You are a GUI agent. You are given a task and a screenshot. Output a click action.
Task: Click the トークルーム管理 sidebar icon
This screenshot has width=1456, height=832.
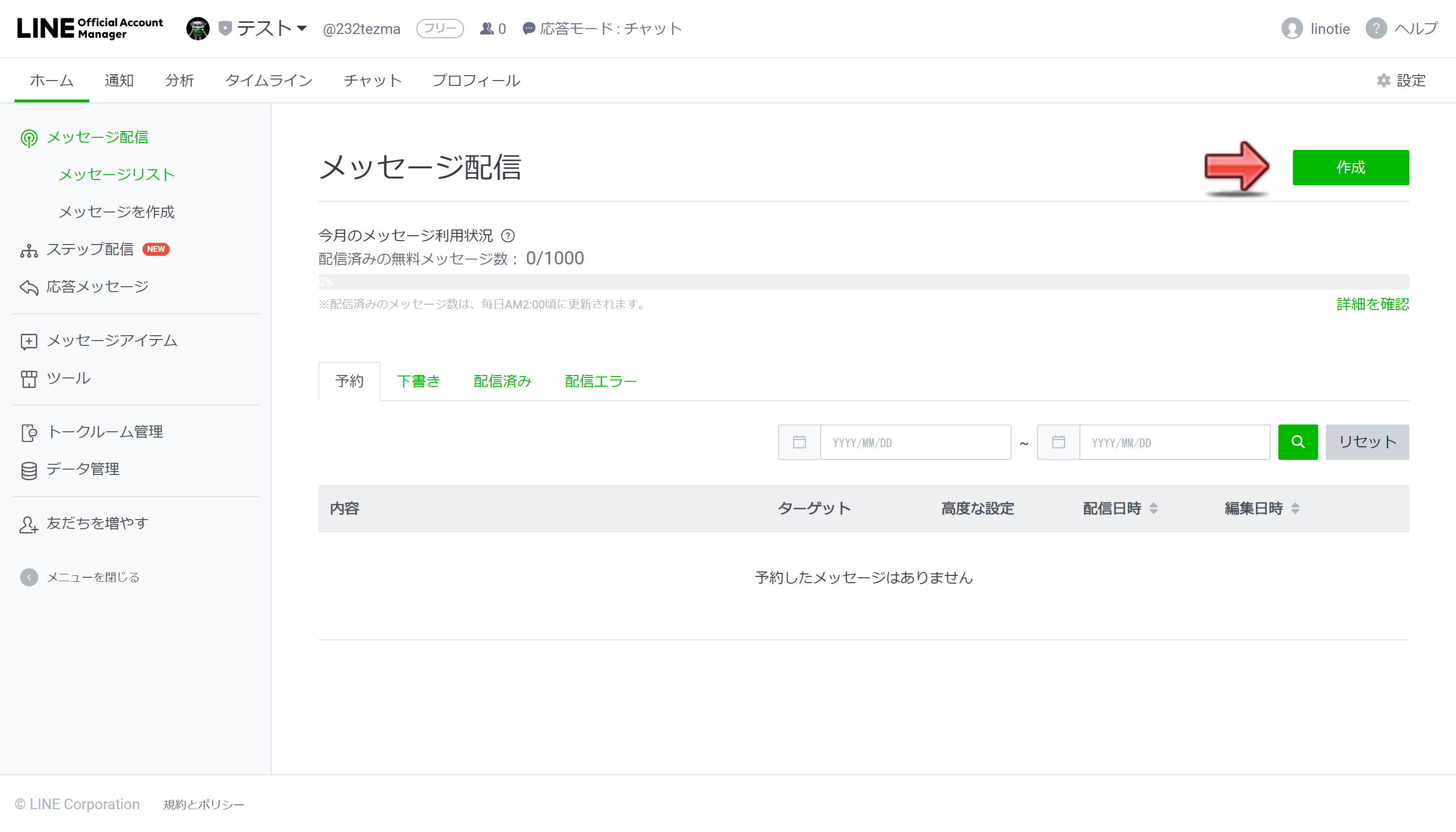pyautogui.click(x=27, y=432)
